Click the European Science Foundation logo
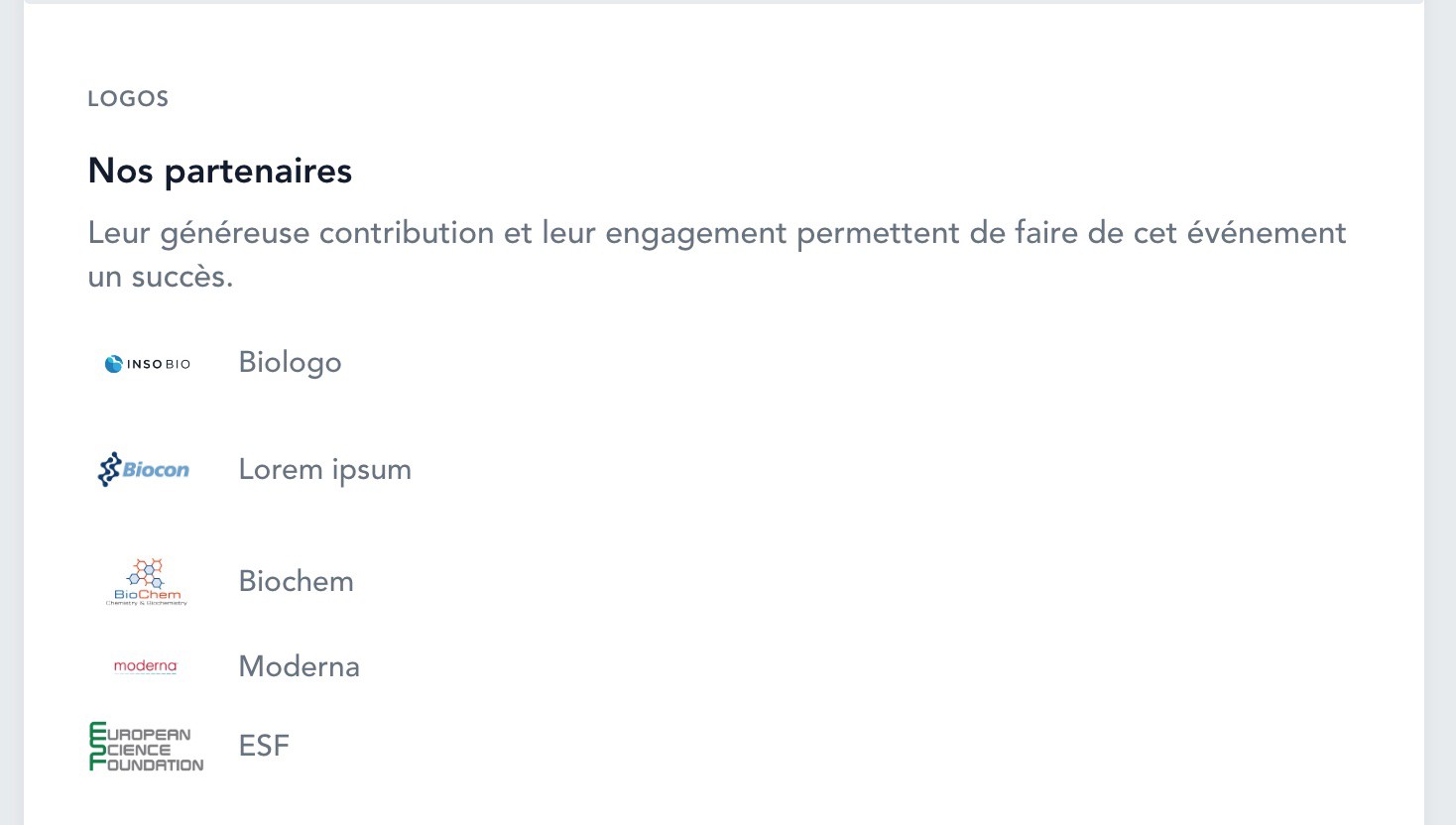1456x825 pixels. tap(147, 747)
